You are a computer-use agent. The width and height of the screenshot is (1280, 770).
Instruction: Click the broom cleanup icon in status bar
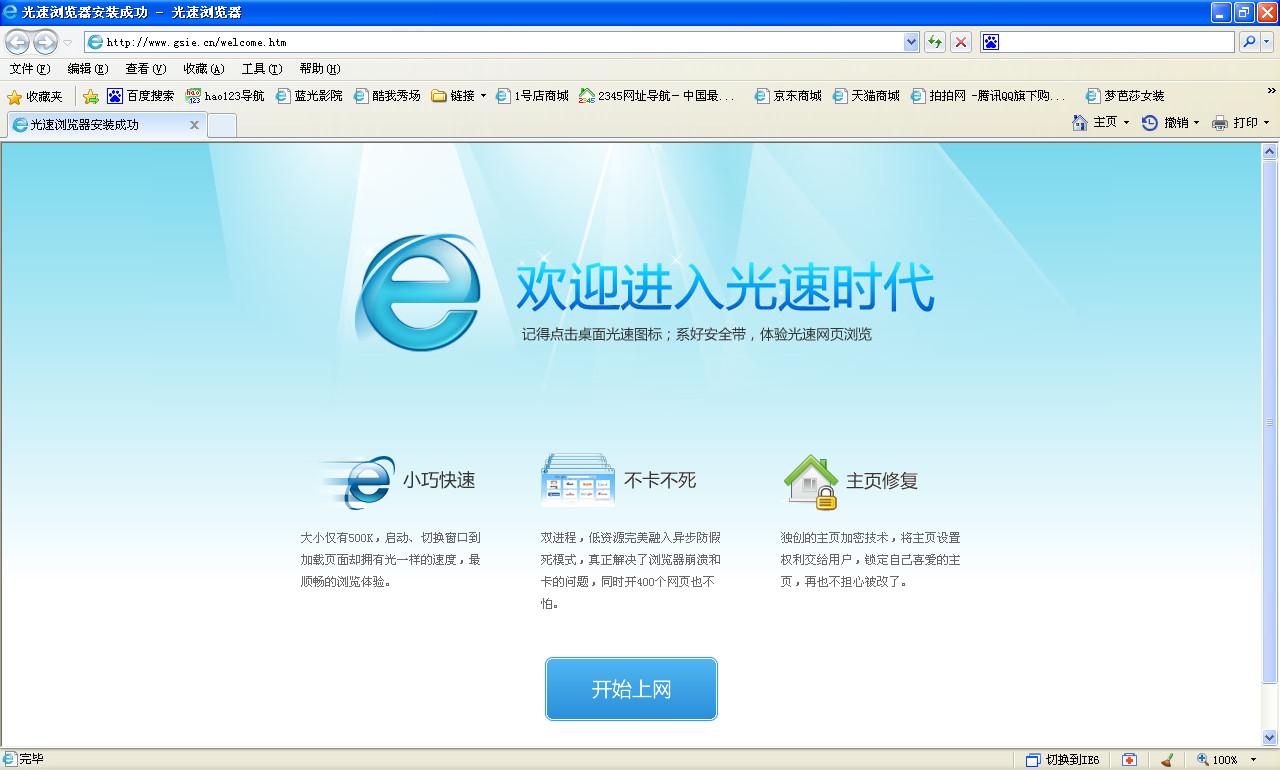coord(1167,760)
